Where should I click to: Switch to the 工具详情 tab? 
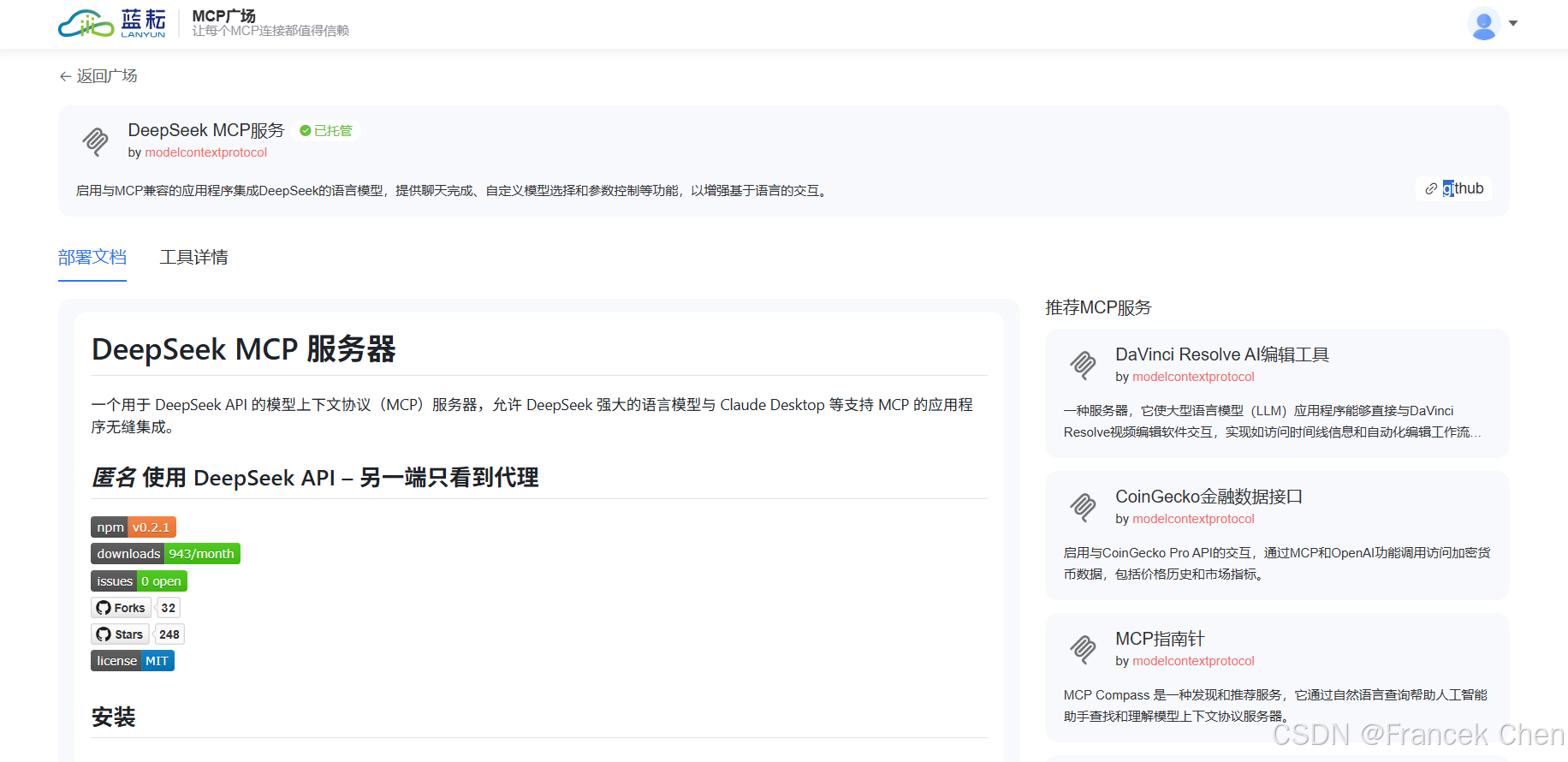[x=193, y=257]
